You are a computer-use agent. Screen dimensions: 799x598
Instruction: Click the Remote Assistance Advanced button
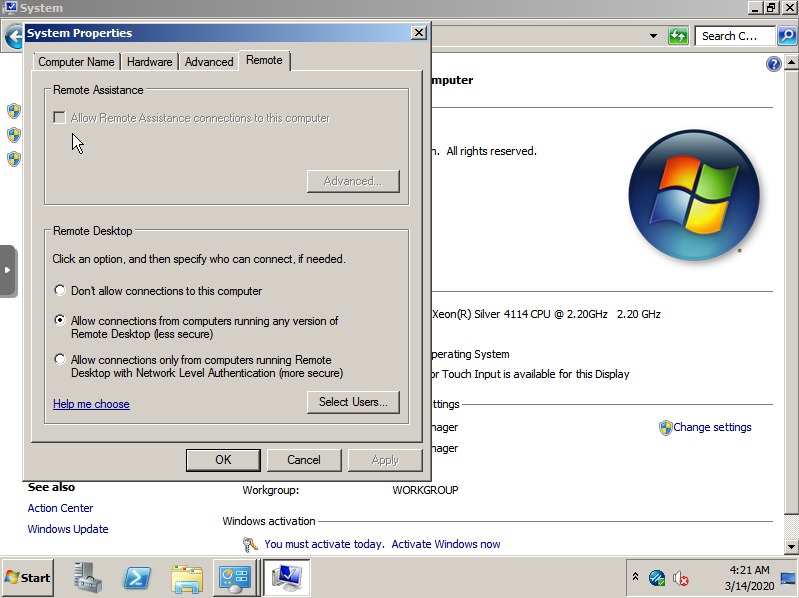click(x=353, y=181)
